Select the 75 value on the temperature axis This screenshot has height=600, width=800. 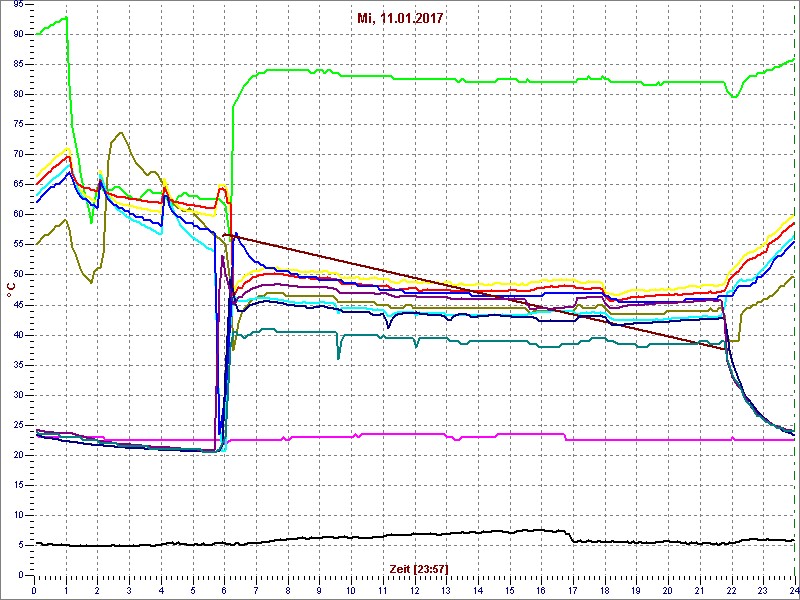(18, 124)
